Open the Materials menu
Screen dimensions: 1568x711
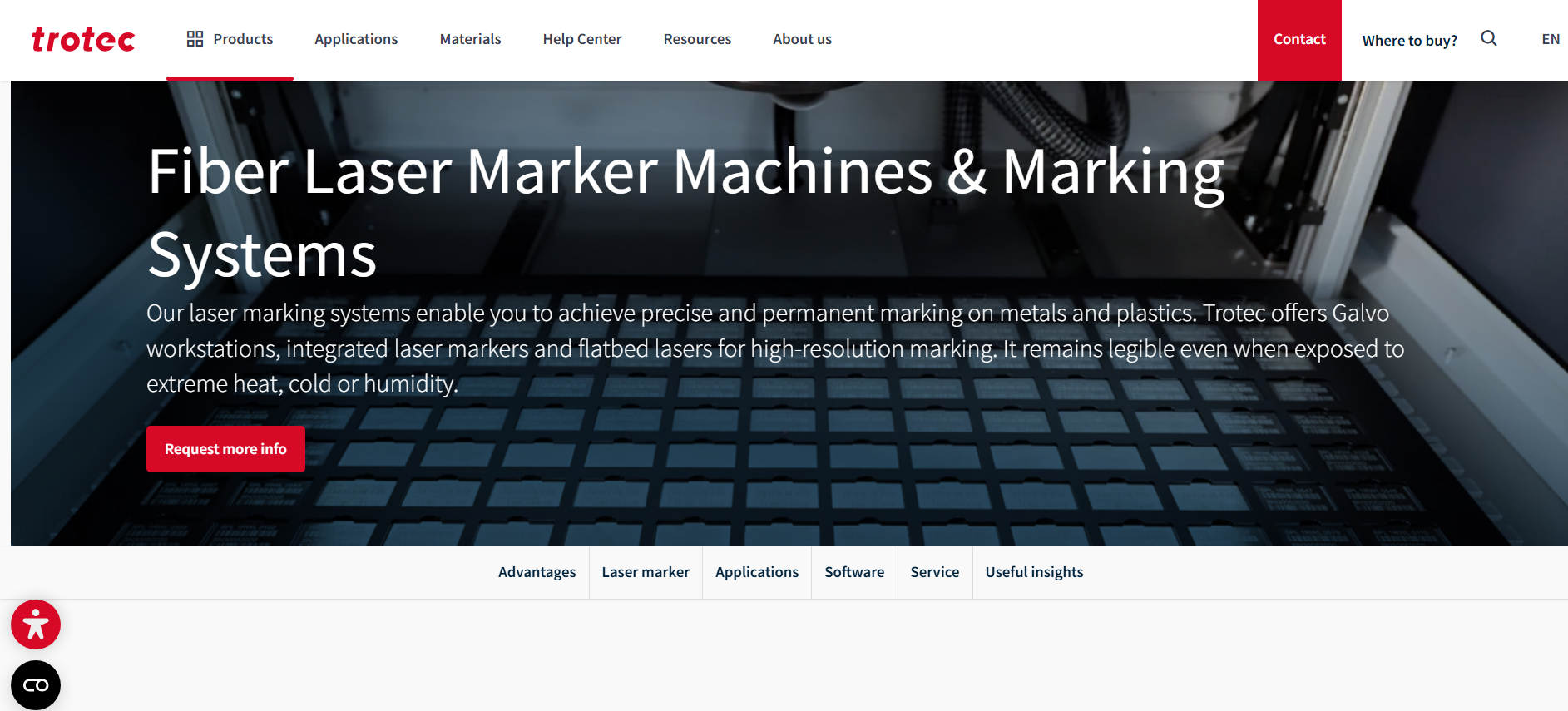470,39
